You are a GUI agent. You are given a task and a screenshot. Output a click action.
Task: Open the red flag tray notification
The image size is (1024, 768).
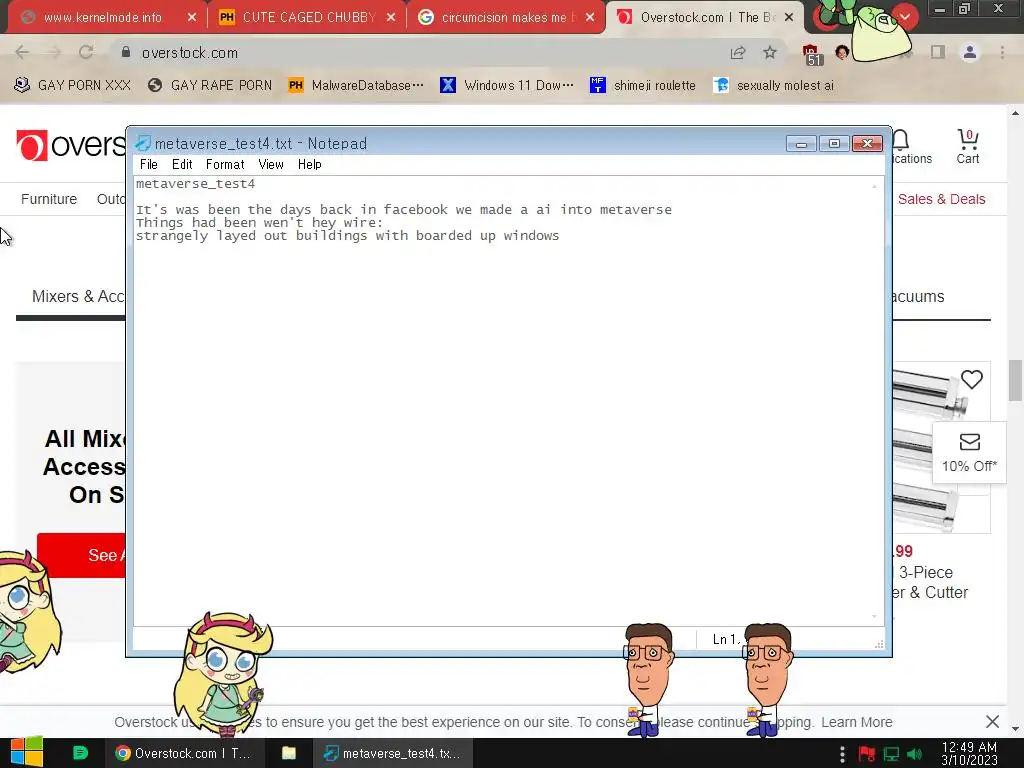pos(867,754)
